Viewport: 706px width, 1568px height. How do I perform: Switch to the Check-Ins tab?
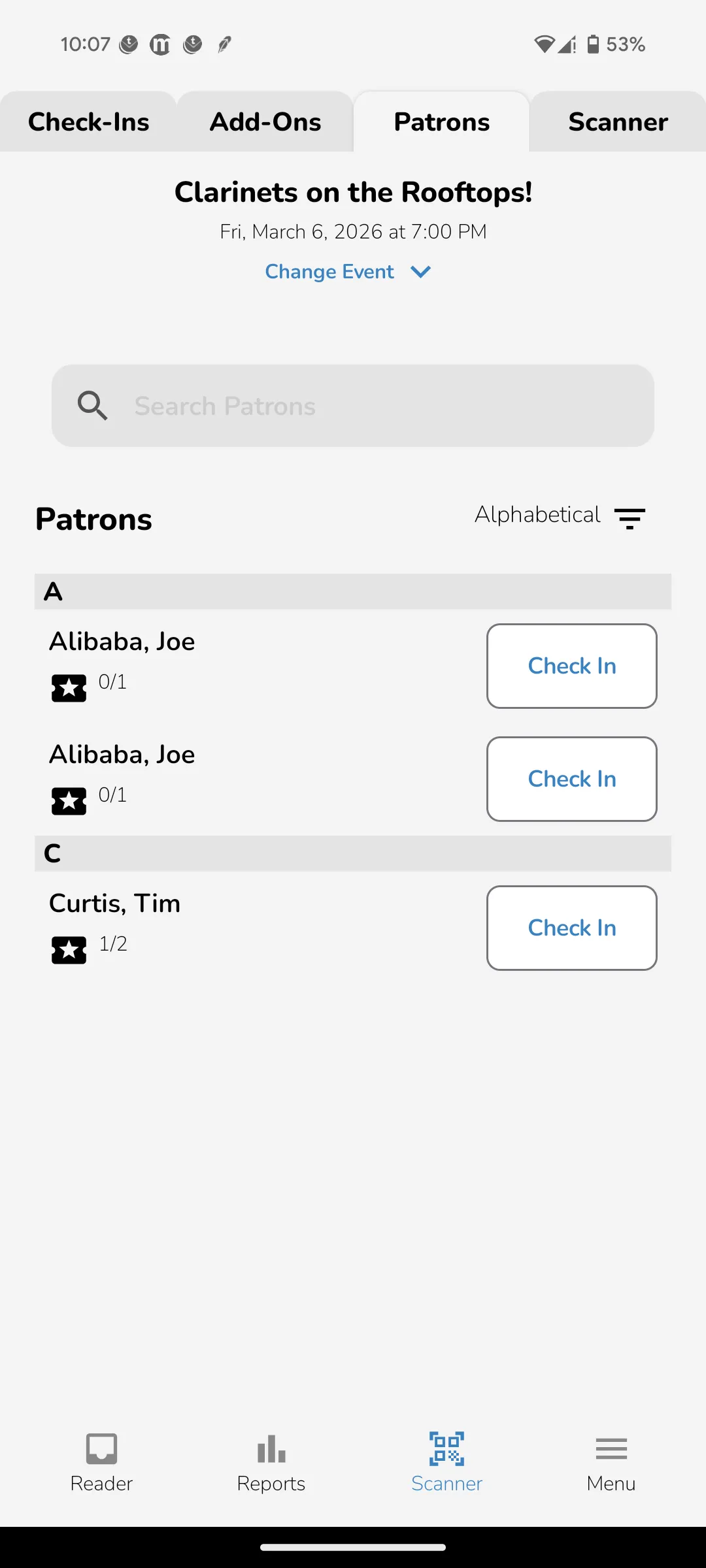click(88, 122)
